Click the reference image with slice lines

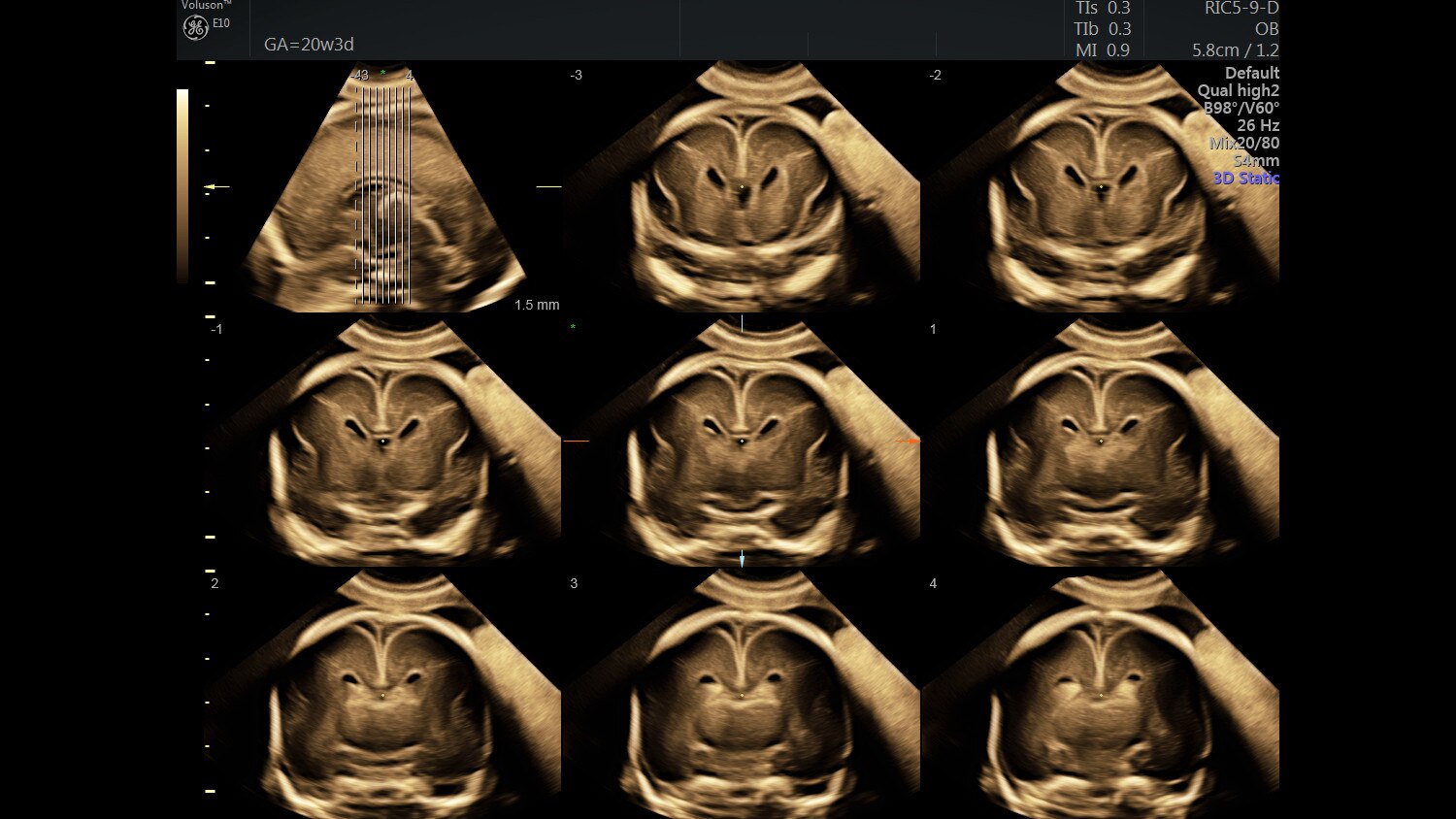tap(384, 189)
